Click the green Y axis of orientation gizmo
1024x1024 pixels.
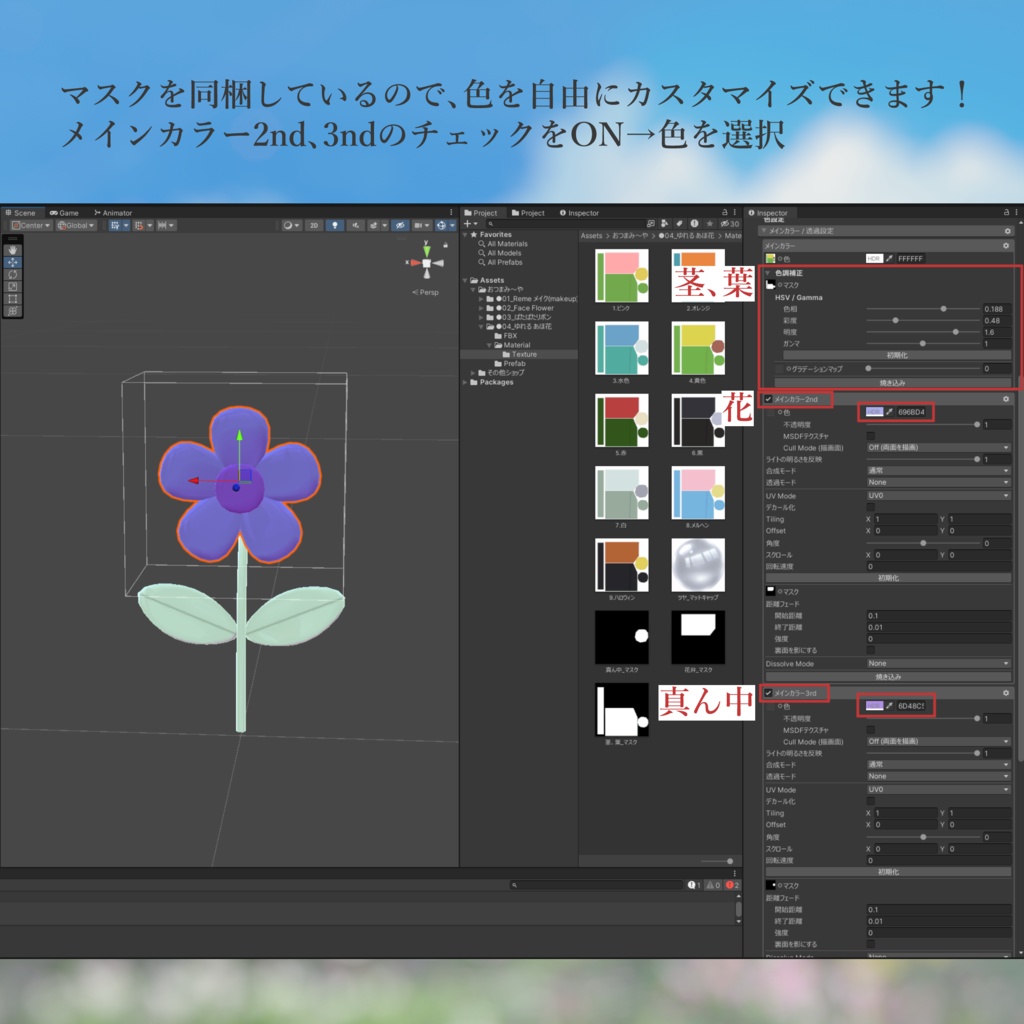(426, 249)
